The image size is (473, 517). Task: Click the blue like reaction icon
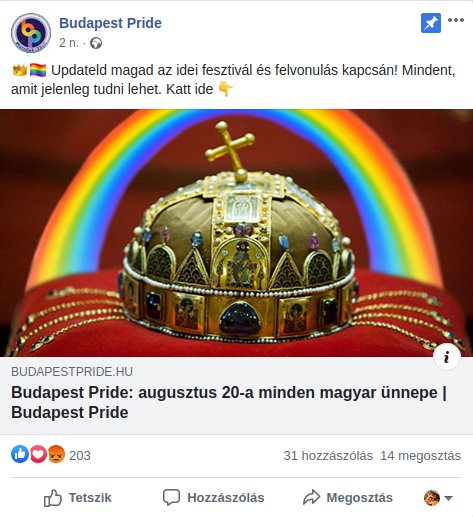[x=20, y=454]
